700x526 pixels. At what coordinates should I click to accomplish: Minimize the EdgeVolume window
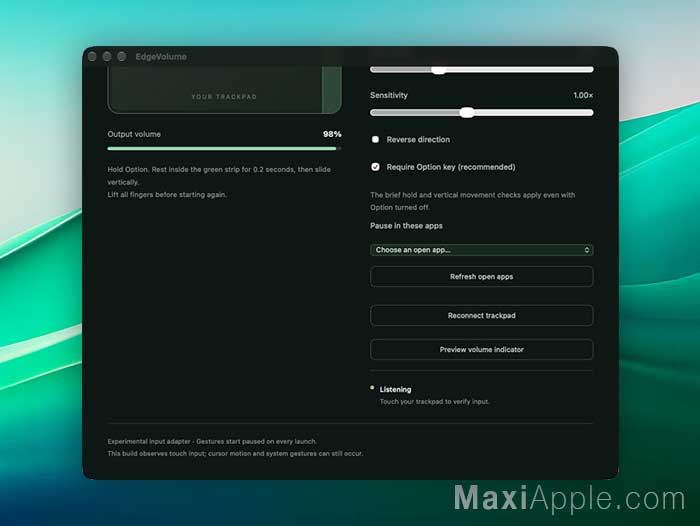107,57
